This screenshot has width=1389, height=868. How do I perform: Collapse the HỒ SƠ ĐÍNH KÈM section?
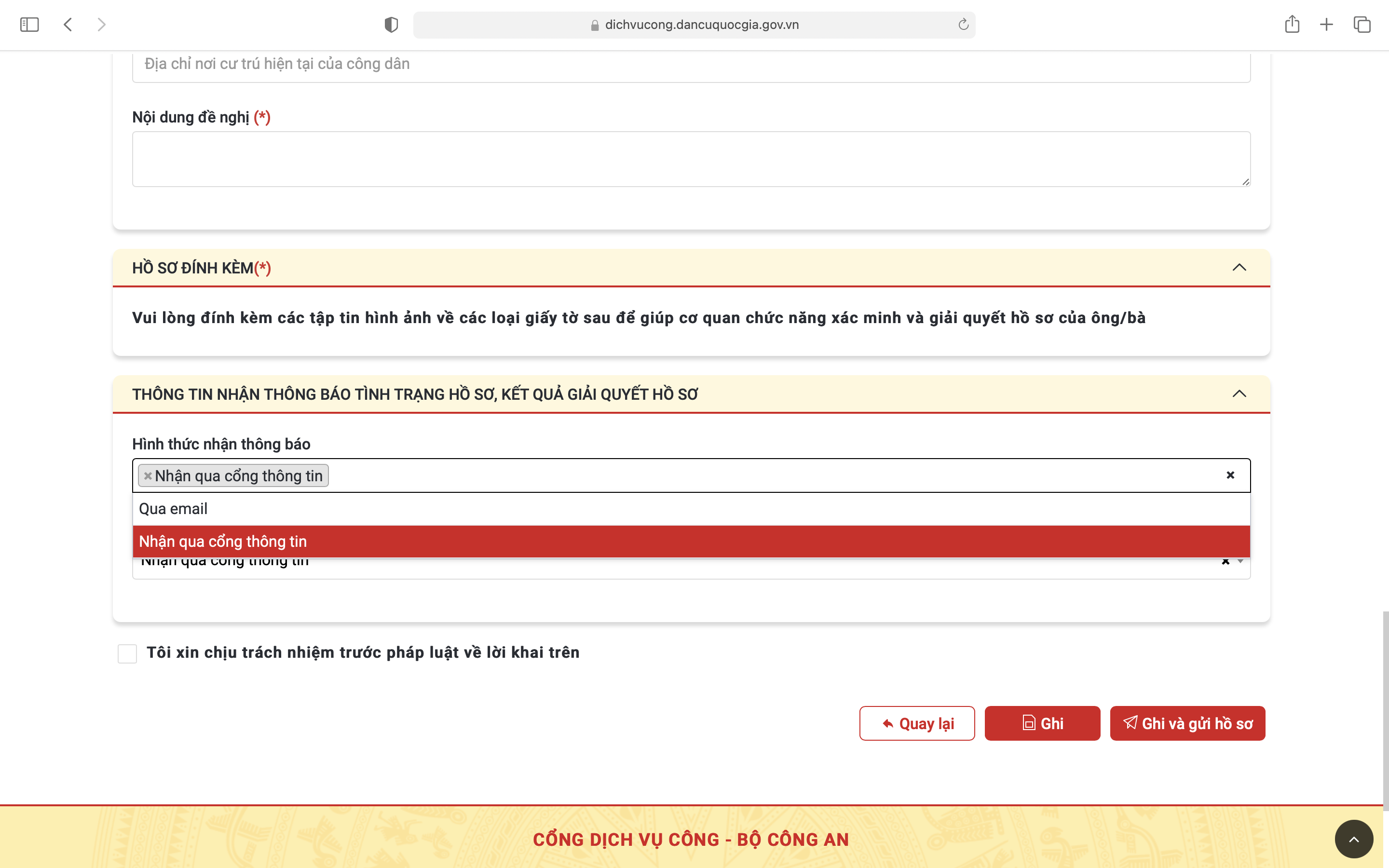click(1239, 268)
